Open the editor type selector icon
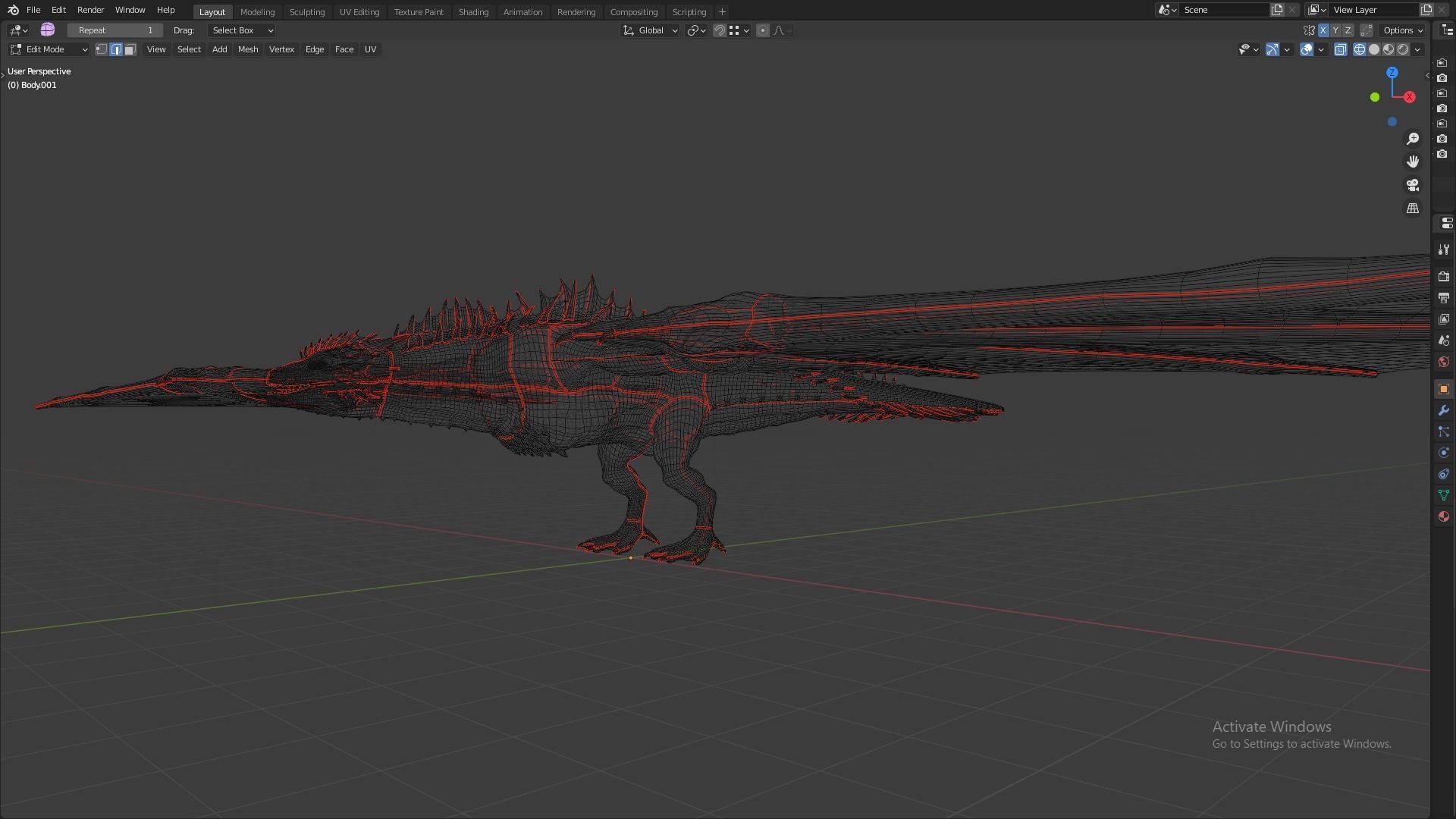Screen dimensions: 1456x819 (19, 30)
